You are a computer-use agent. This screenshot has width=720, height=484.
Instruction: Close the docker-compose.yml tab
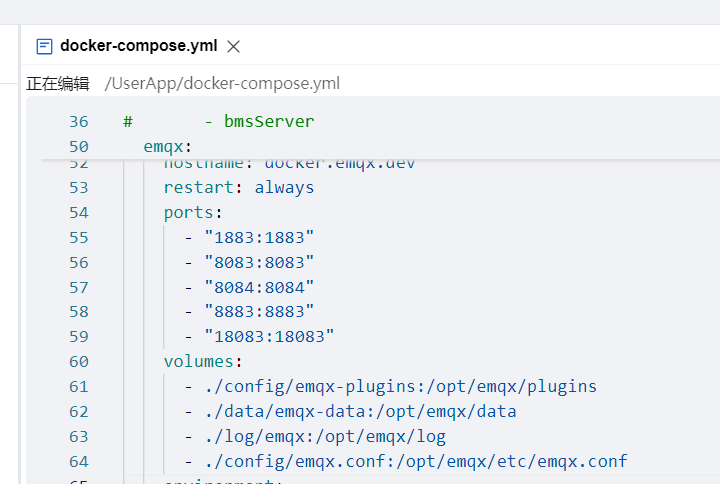click(234, 46)
